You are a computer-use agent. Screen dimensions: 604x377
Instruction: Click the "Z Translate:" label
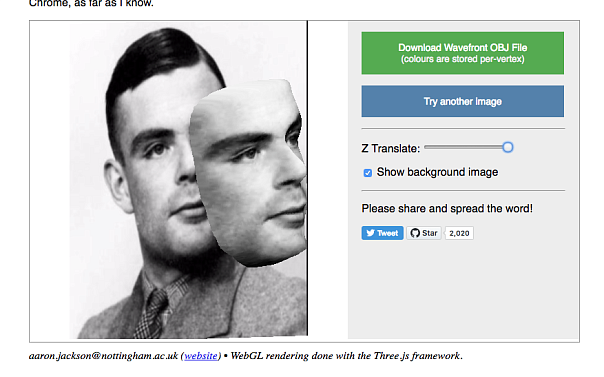[x=391, y=149]
